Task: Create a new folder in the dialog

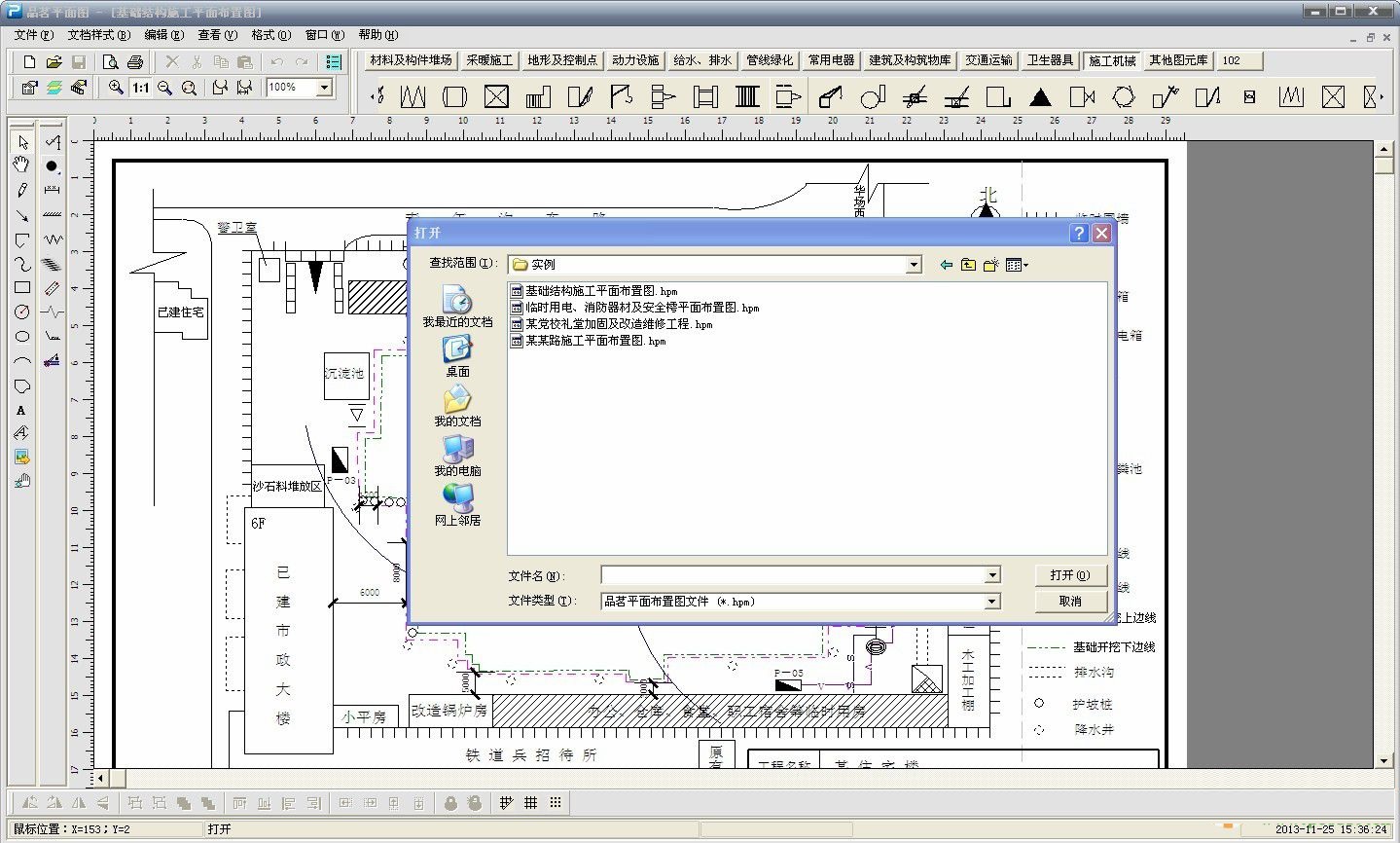Action: (990, 265)
